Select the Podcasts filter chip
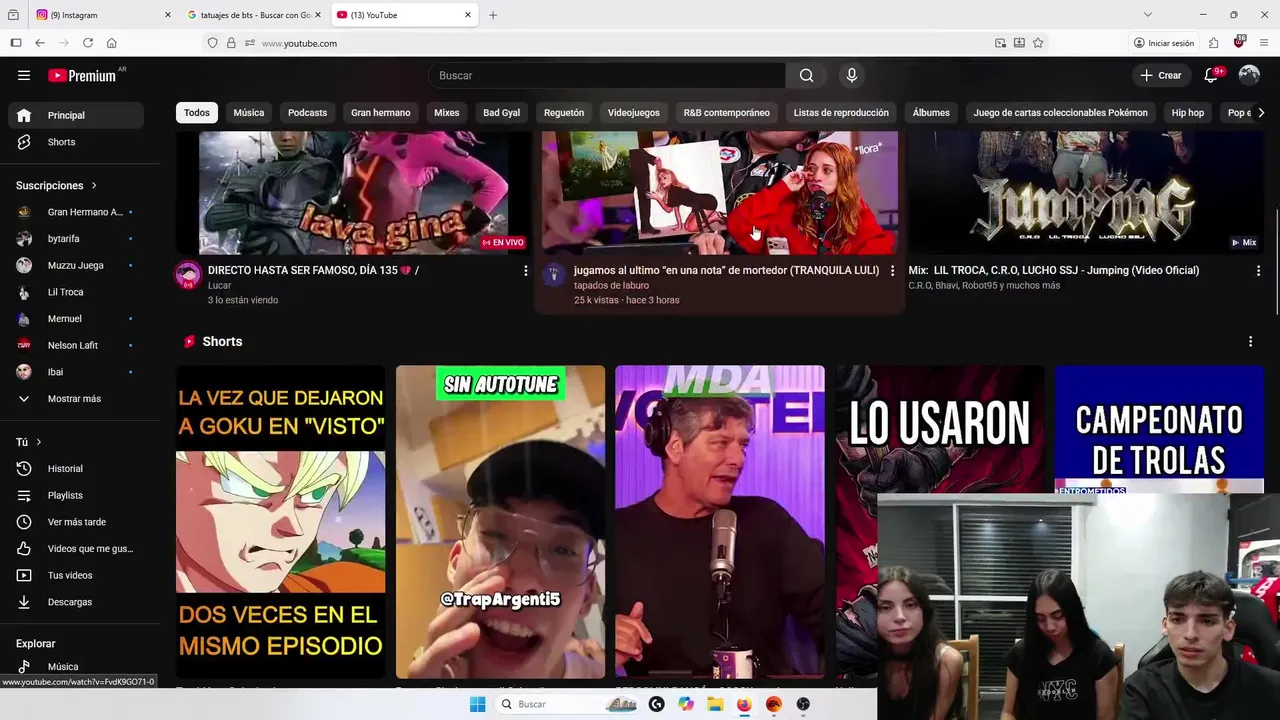Screen dimensions: 1280x720 [x=307, y=113]
